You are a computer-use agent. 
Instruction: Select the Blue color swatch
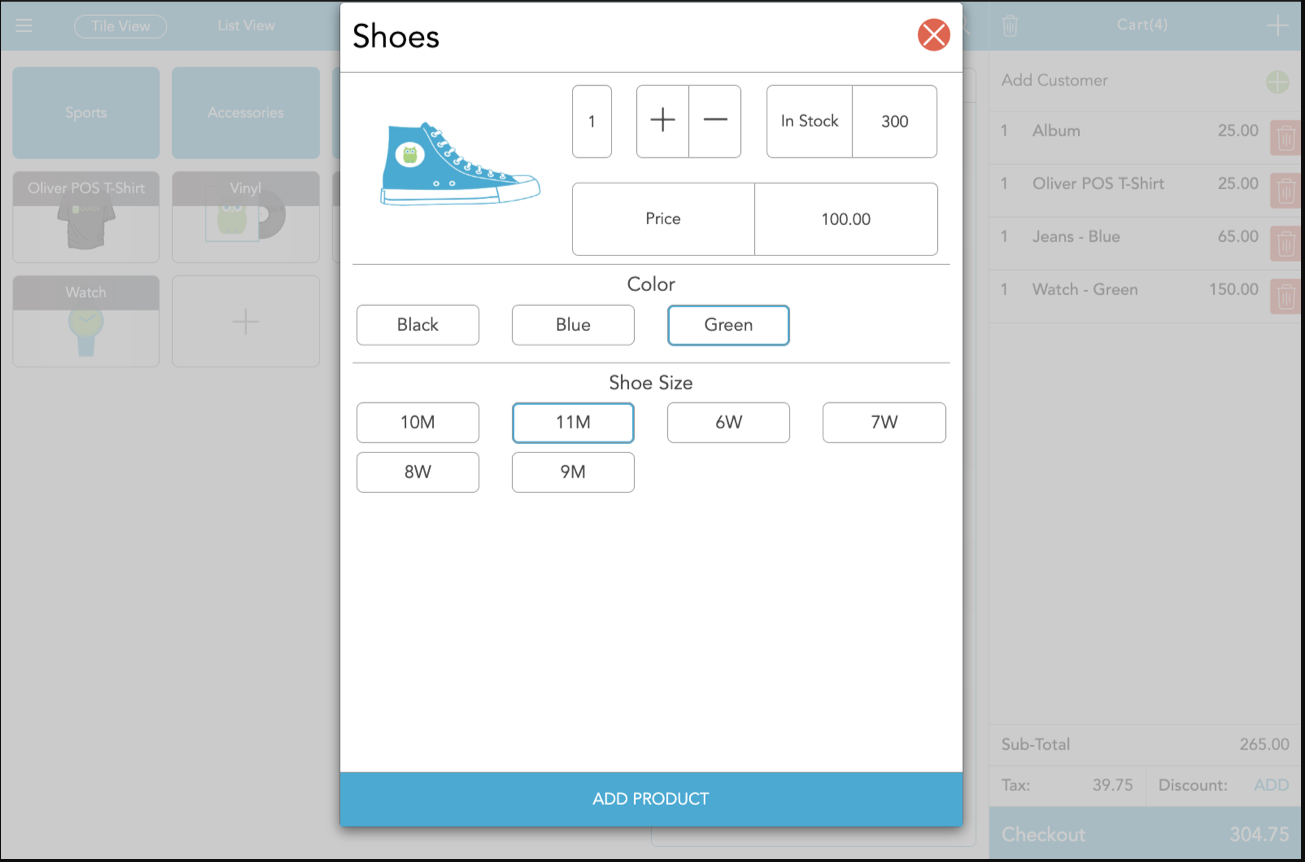[573, 324]
